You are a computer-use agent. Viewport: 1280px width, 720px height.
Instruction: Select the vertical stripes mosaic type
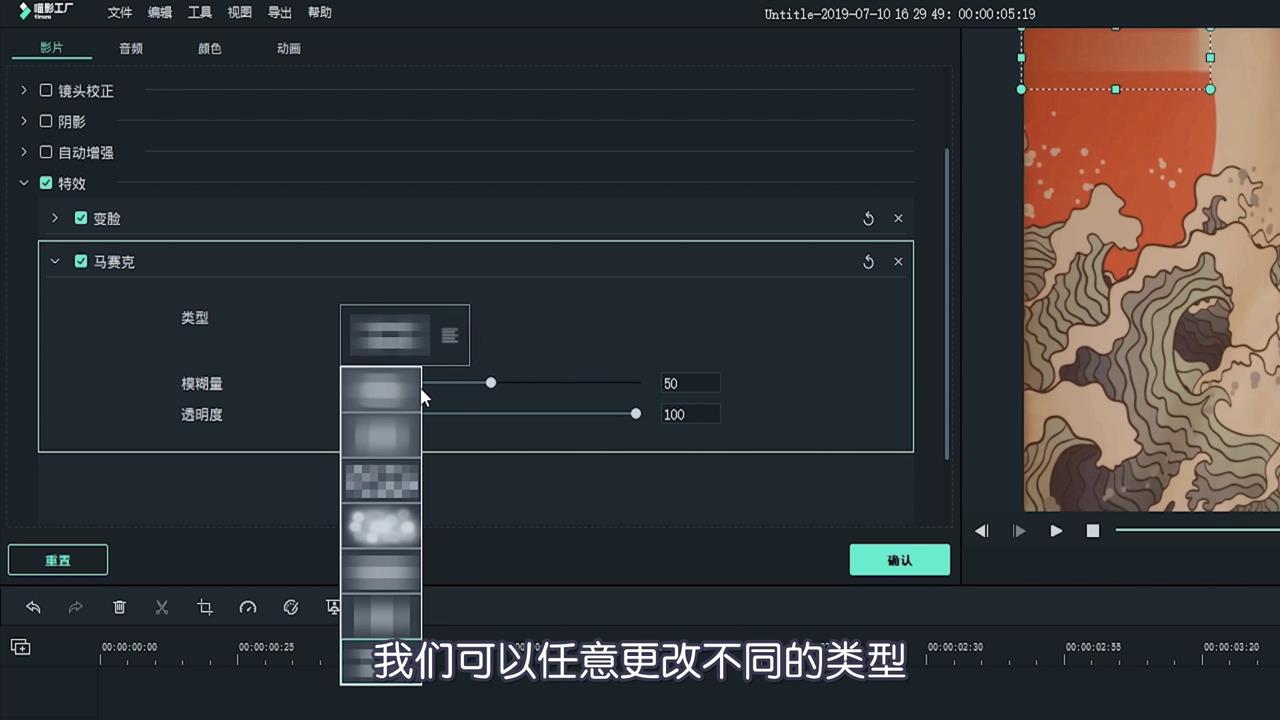tap(381, 616)
